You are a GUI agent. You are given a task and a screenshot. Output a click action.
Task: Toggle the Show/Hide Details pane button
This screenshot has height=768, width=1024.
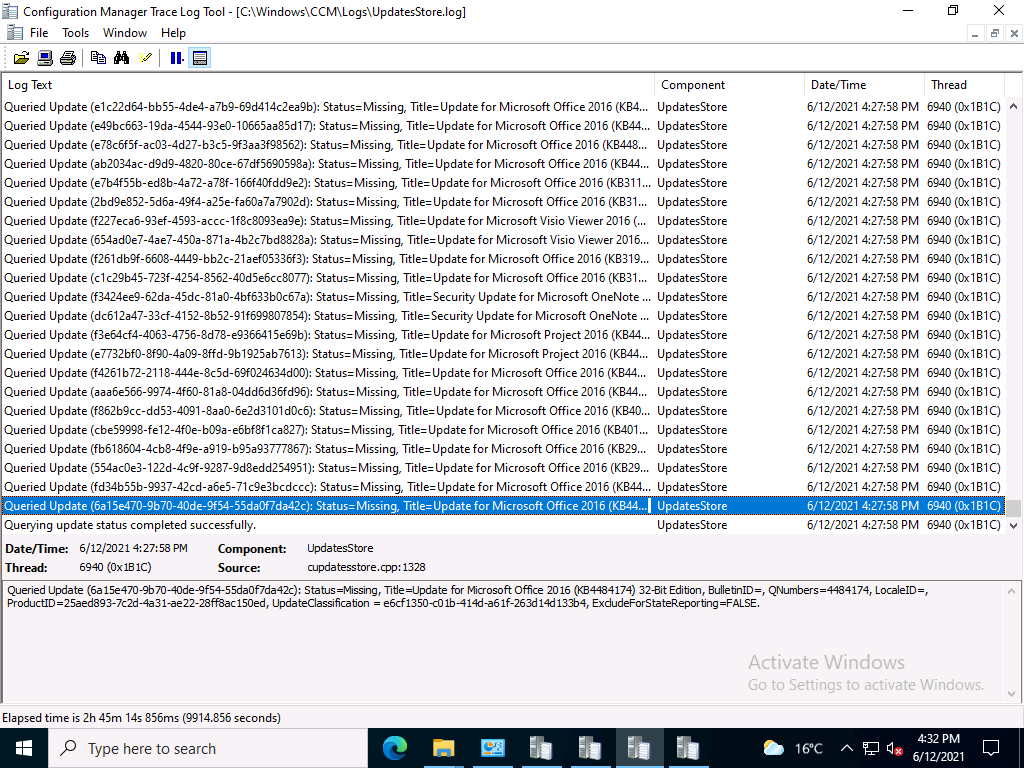pos(200,58)
